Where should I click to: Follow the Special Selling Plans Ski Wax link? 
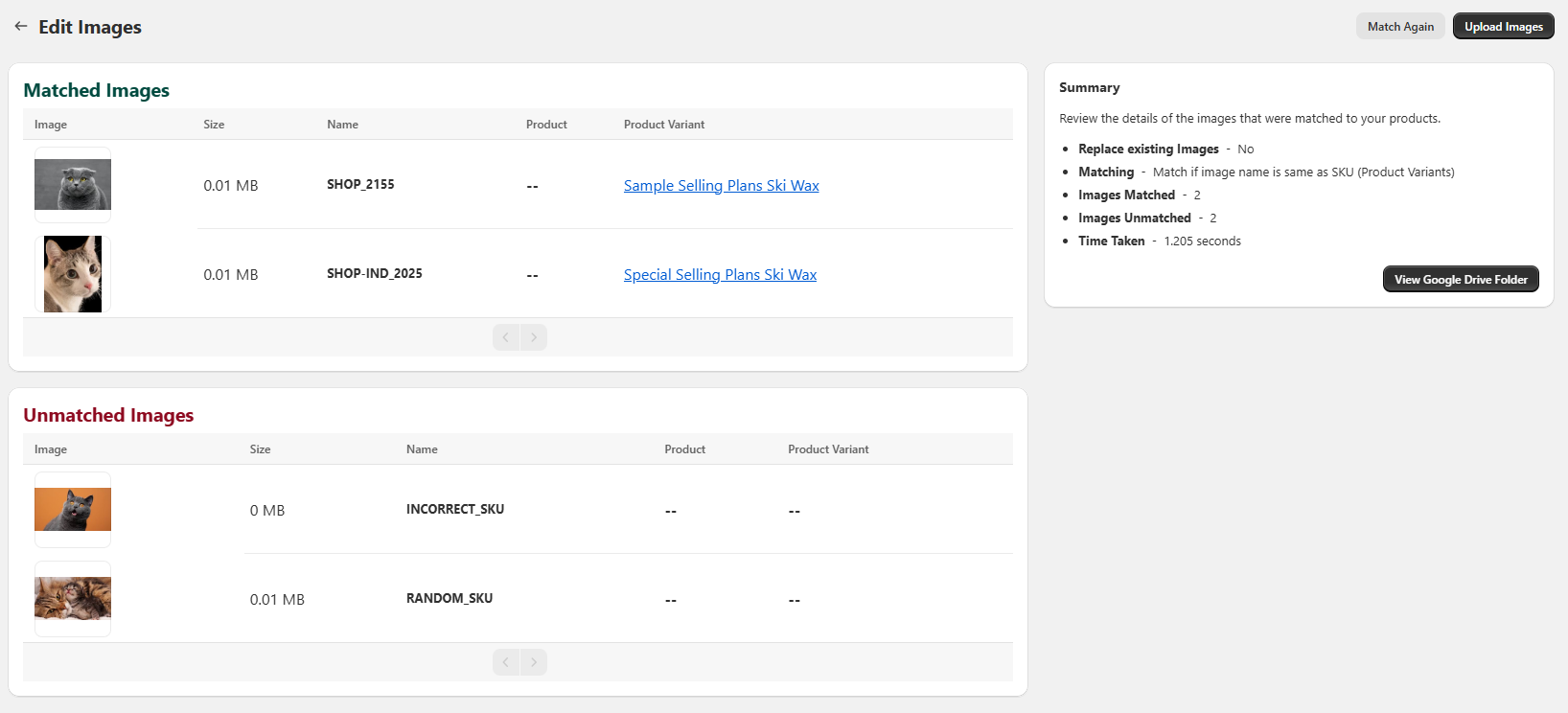pyautogui.click(x=720, y=275)
